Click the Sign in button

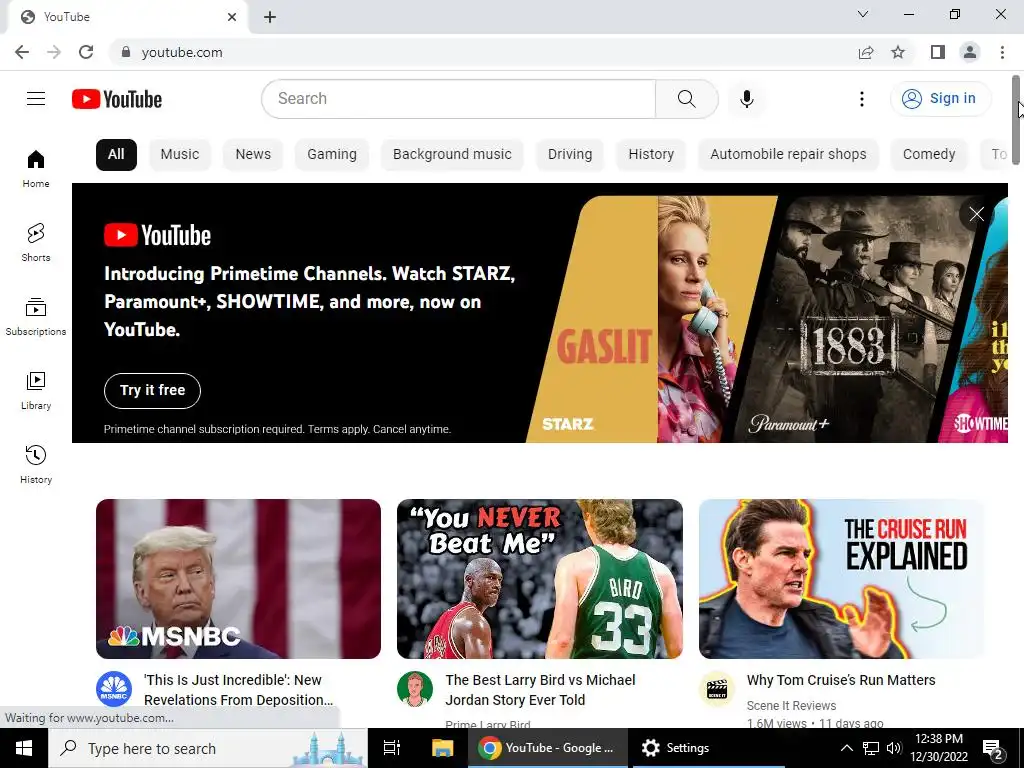(940, 99)
